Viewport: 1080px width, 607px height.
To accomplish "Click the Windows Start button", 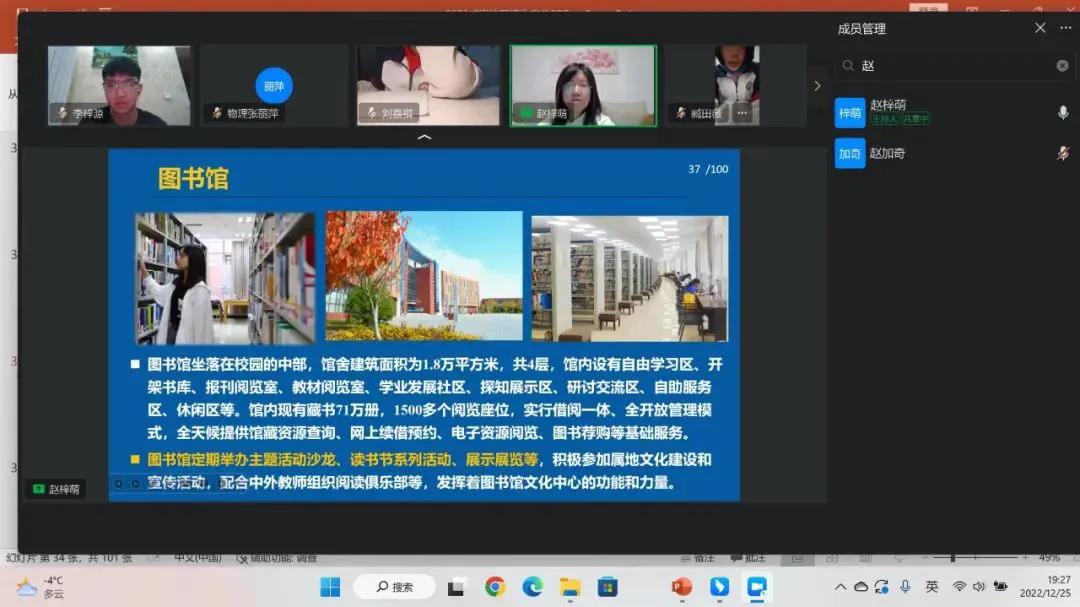I will point(330,587).
